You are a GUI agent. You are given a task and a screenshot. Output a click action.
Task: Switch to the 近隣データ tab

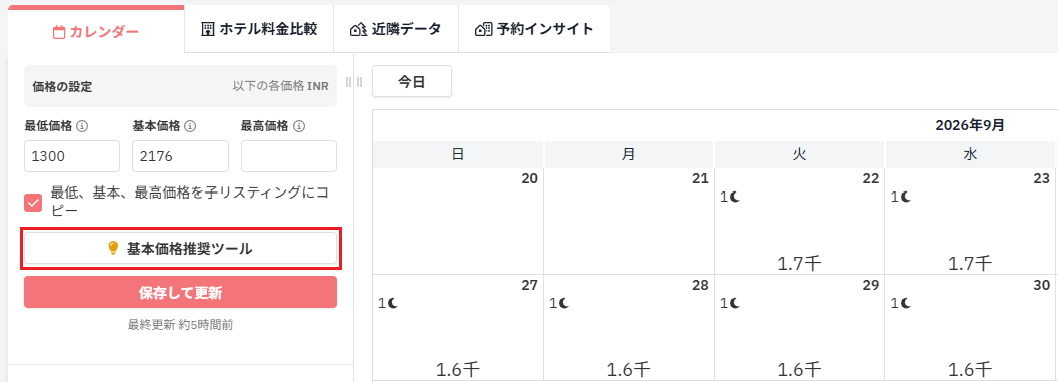point(396,29)
